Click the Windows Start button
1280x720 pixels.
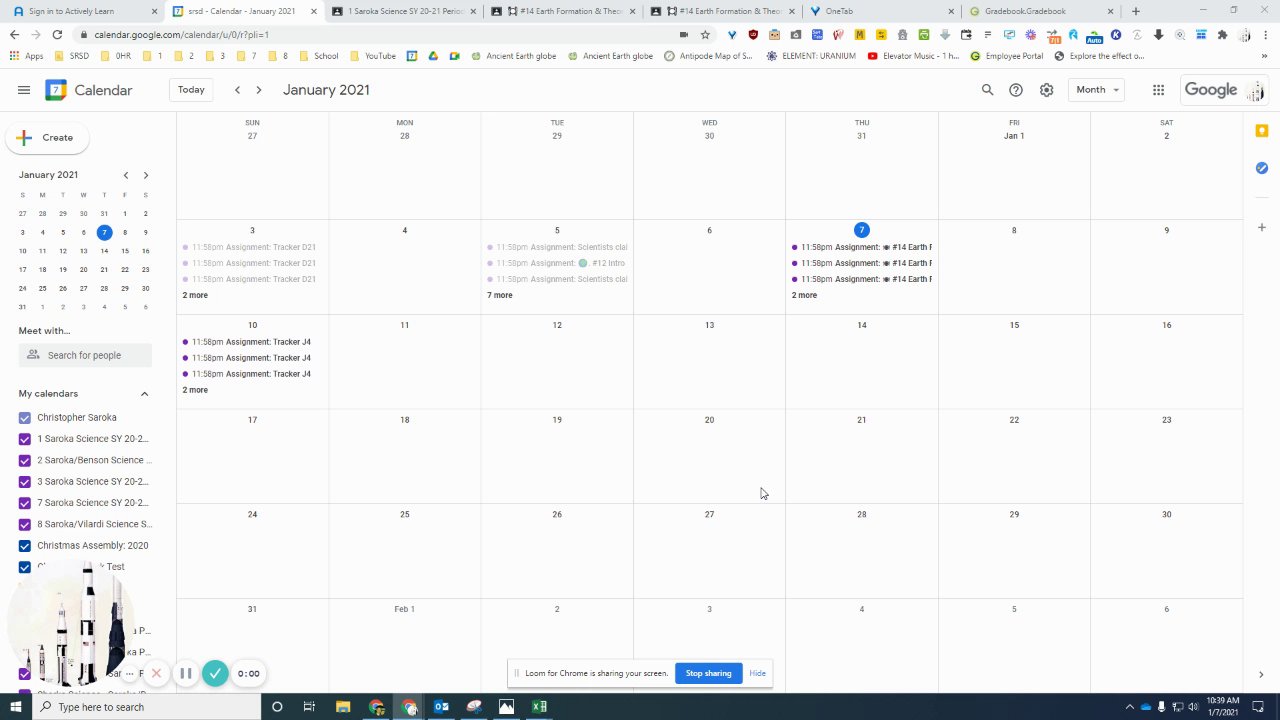point(16,707)
